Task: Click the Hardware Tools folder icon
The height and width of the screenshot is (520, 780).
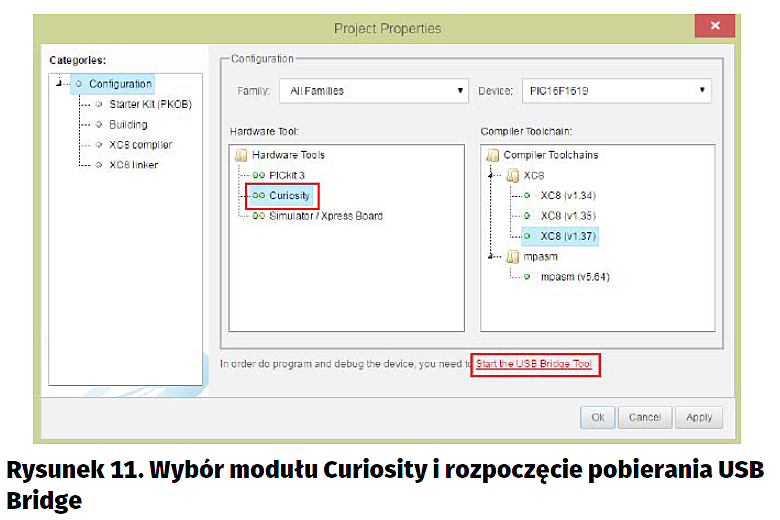Action: 240,155
